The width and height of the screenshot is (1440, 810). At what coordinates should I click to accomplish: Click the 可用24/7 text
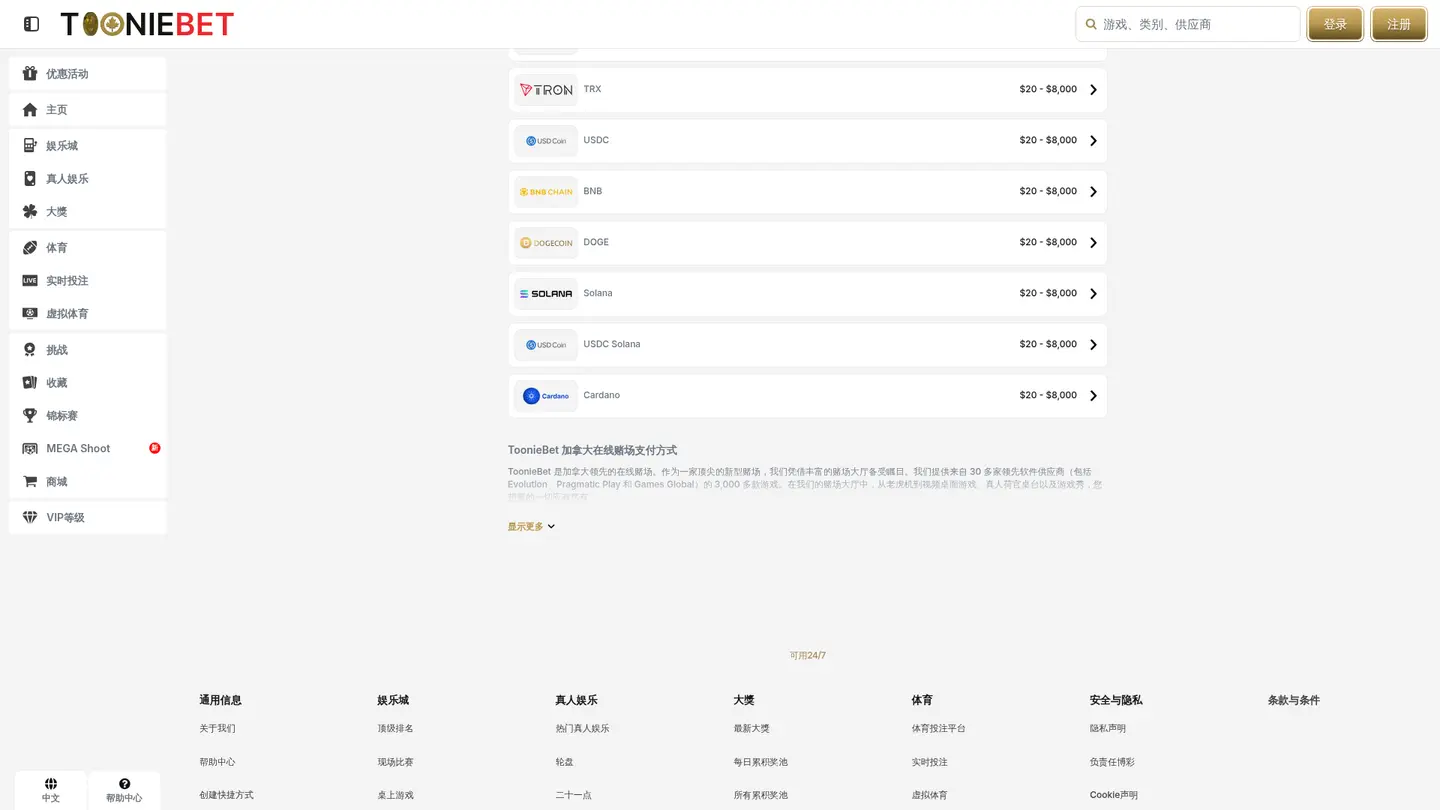point(808,656)
